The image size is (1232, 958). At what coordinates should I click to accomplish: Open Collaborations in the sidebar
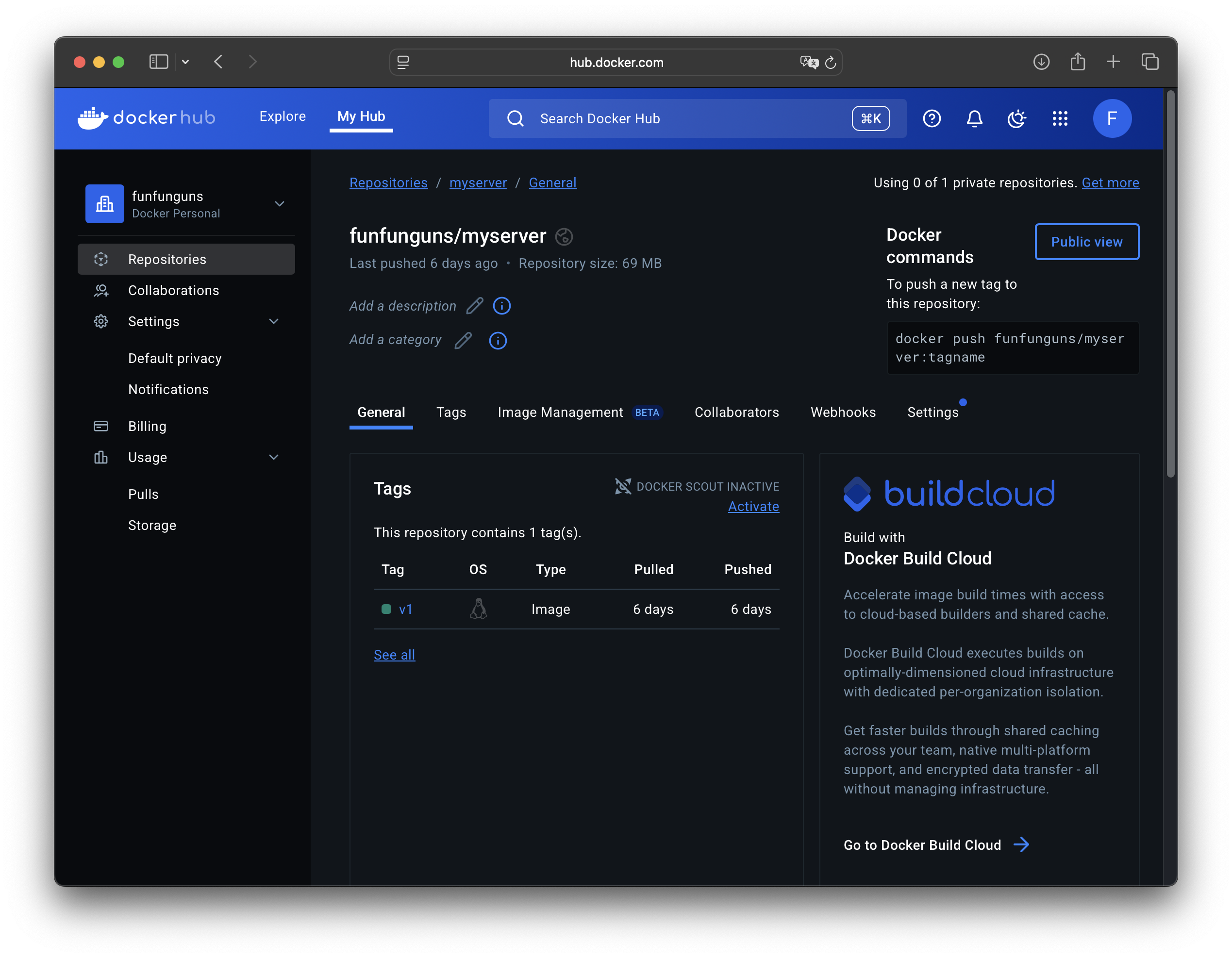tap(186, 290)
